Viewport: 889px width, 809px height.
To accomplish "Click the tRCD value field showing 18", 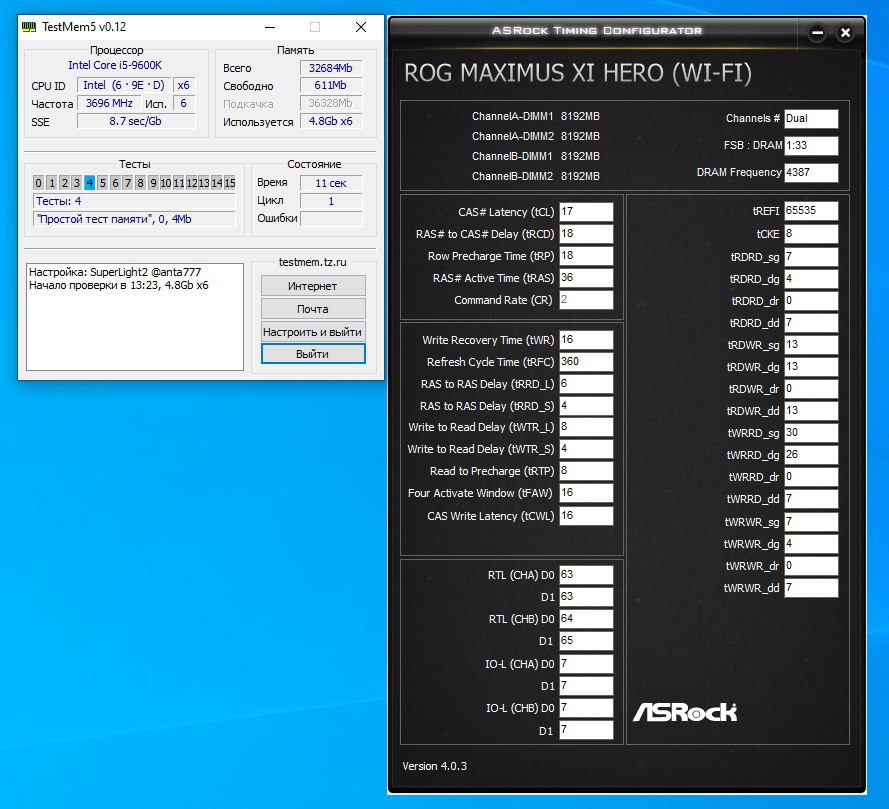I will [x=586, y=234].
